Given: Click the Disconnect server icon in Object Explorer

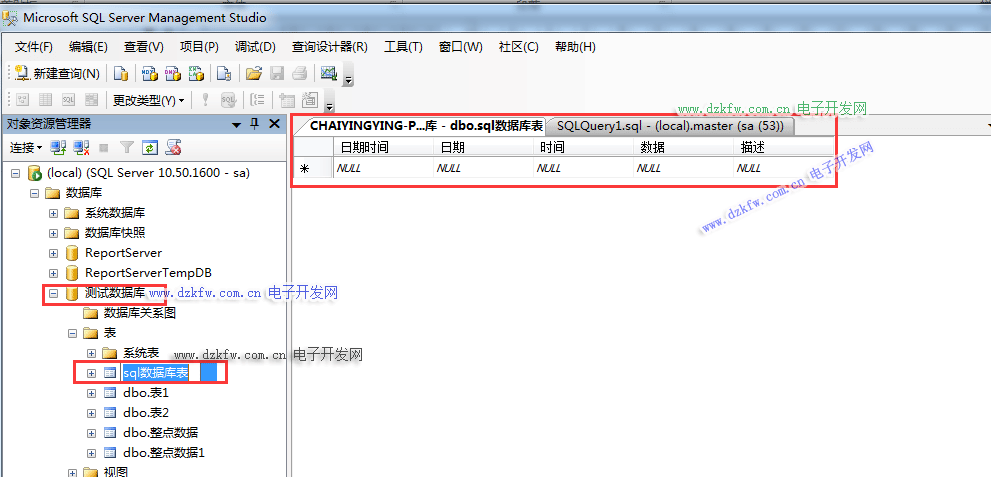Looking at the screenshot, I should 79,148.
